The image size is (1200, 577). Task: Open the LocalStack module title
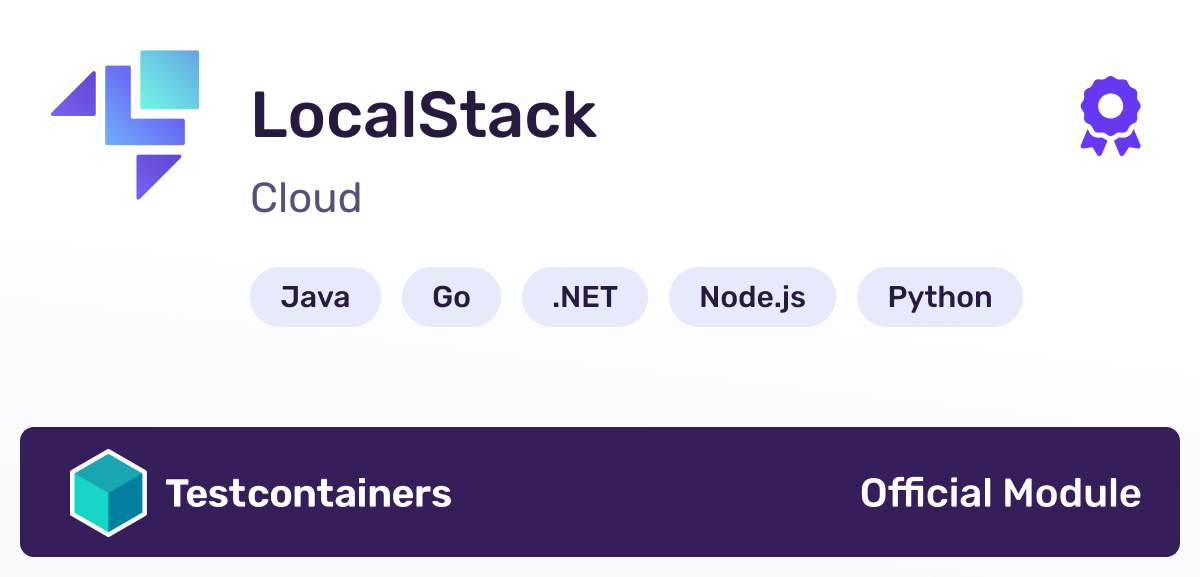click(x=424, y=115)
